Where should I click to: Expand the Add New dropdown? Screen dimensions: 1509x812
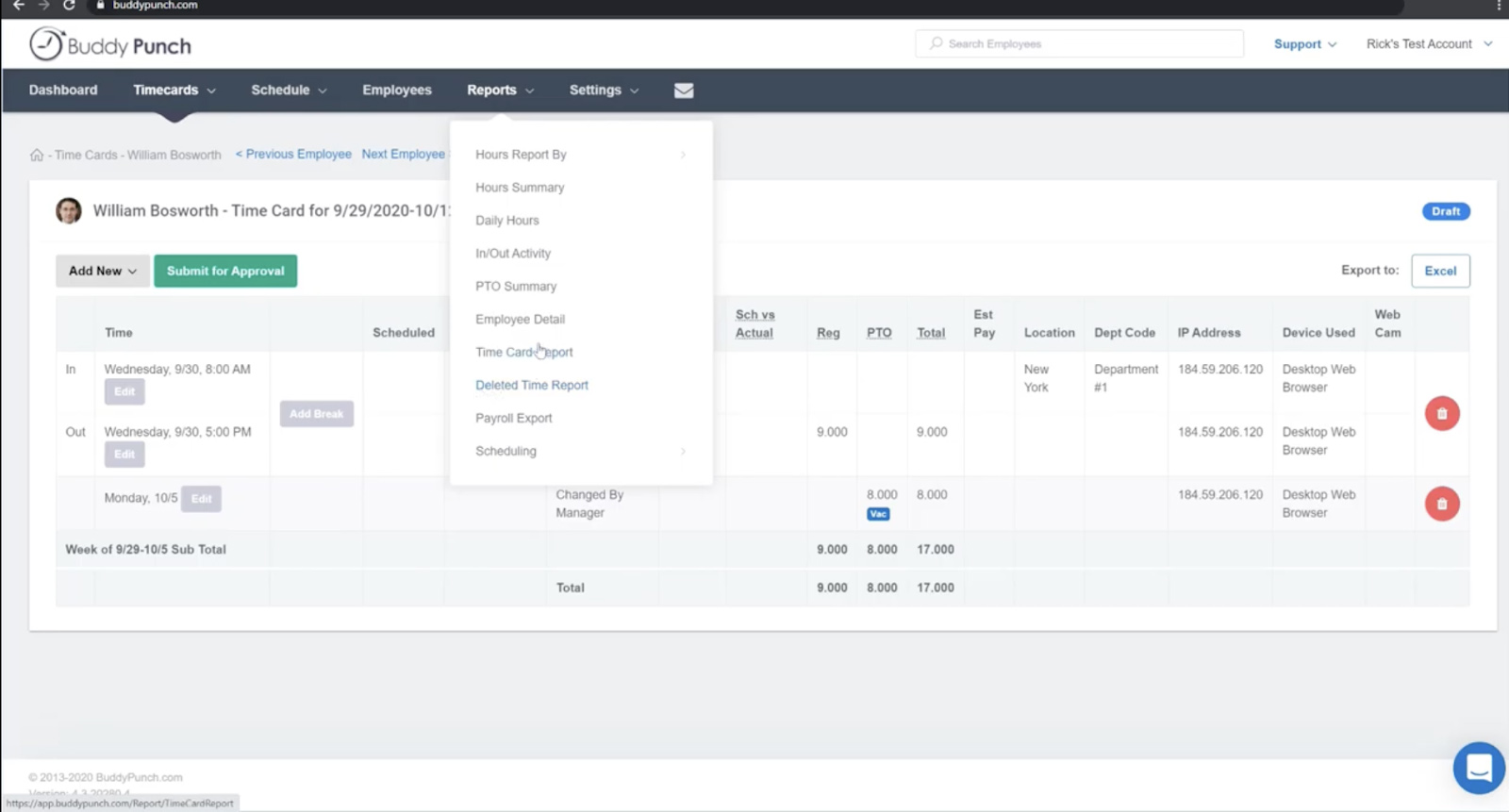[x=102, y=271]
